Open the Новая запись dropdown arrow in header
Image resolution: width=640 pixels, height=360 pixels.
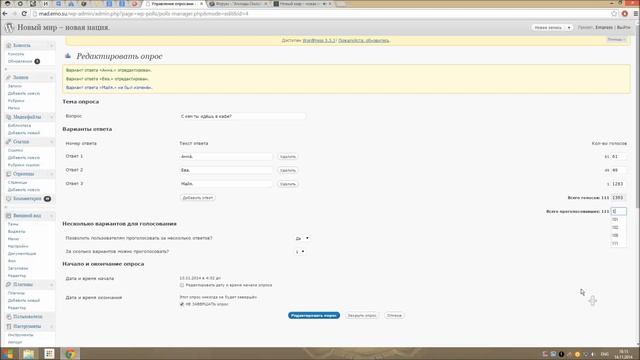click(x=569, y=27)
